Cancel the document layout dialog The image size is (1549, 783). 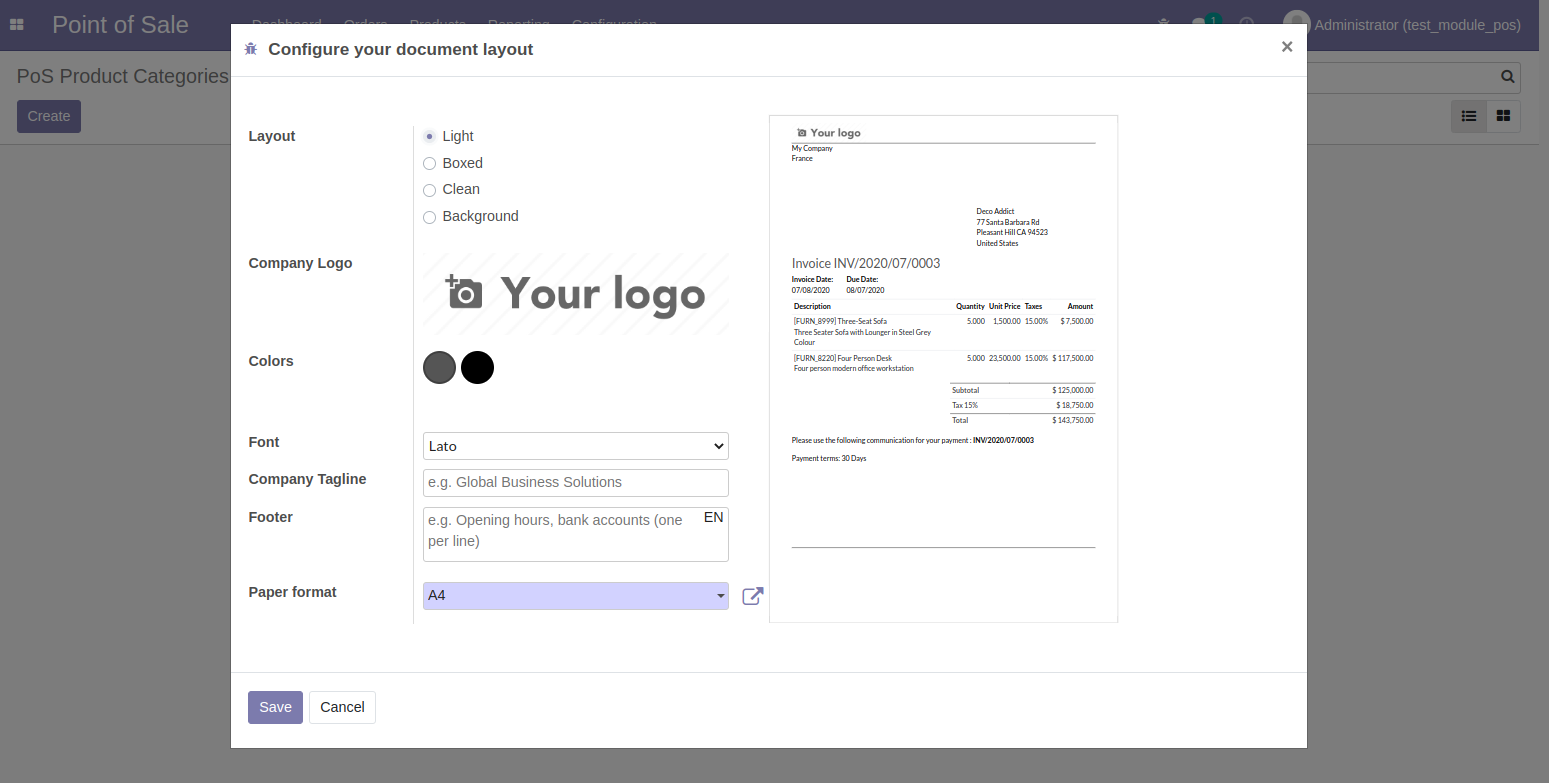(x=342, y=707)
